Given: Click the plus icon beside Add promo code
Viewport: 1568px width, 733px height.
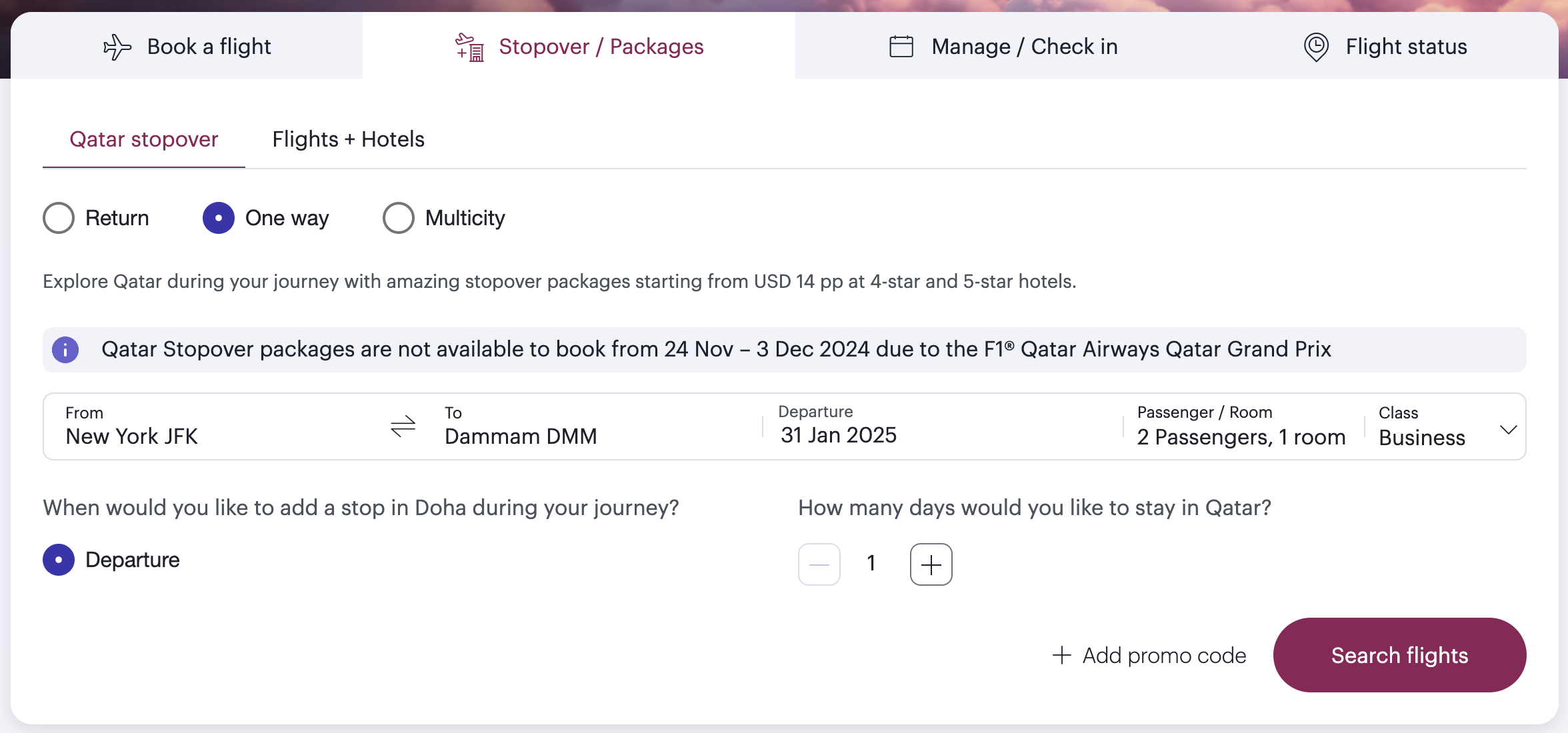Looking at the screenshot, I should tap(1061, 656).
